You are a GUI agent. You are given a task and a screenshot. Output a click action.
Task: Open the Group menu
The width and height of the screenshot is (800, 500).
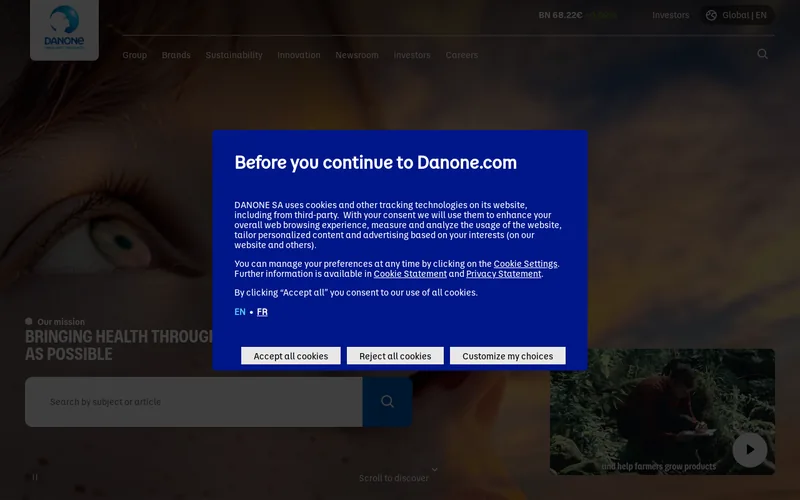tap(135, 55)
